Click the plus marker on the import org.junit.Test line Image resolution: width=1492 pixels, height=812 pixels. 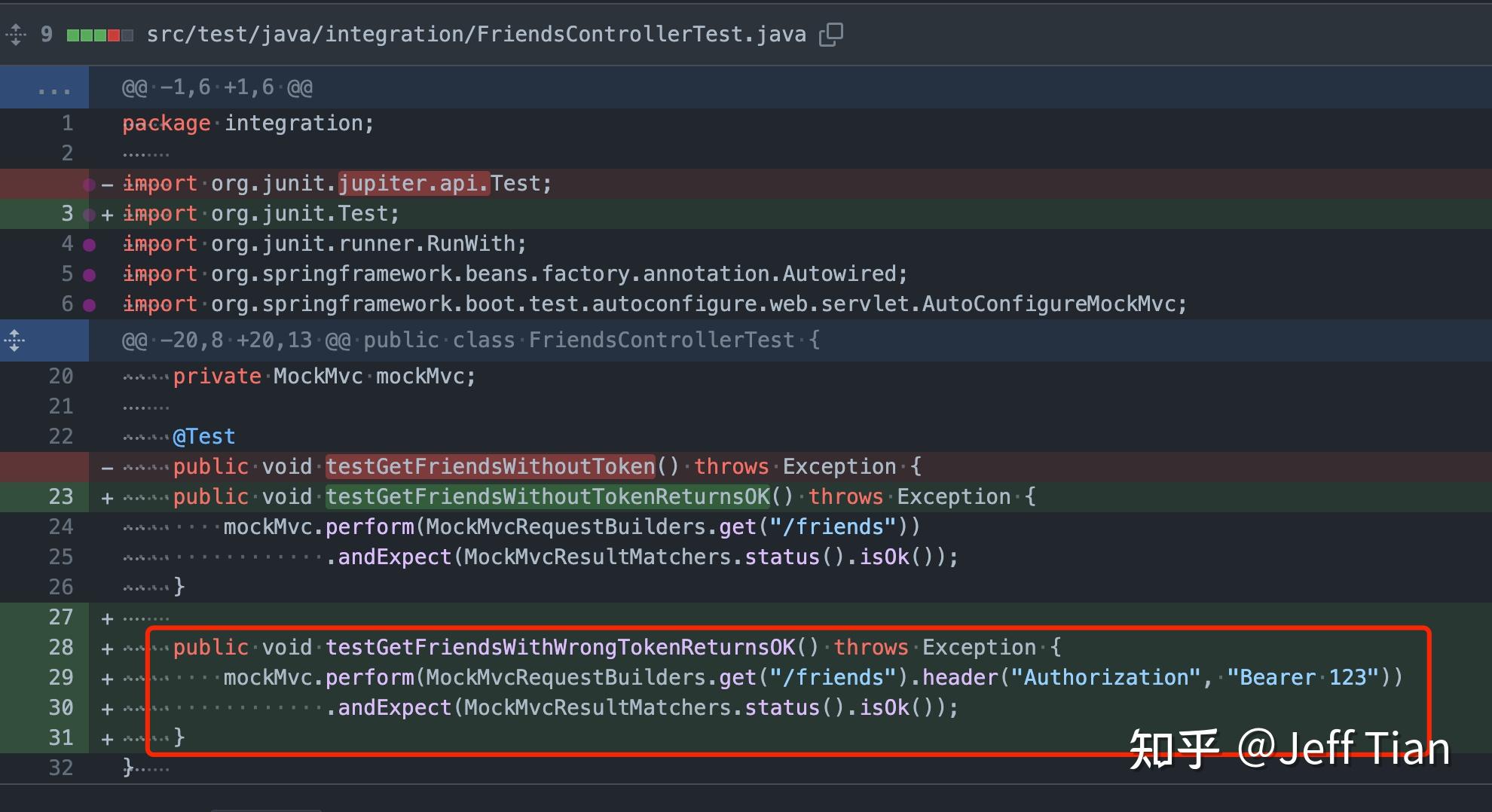coord(107,213)
